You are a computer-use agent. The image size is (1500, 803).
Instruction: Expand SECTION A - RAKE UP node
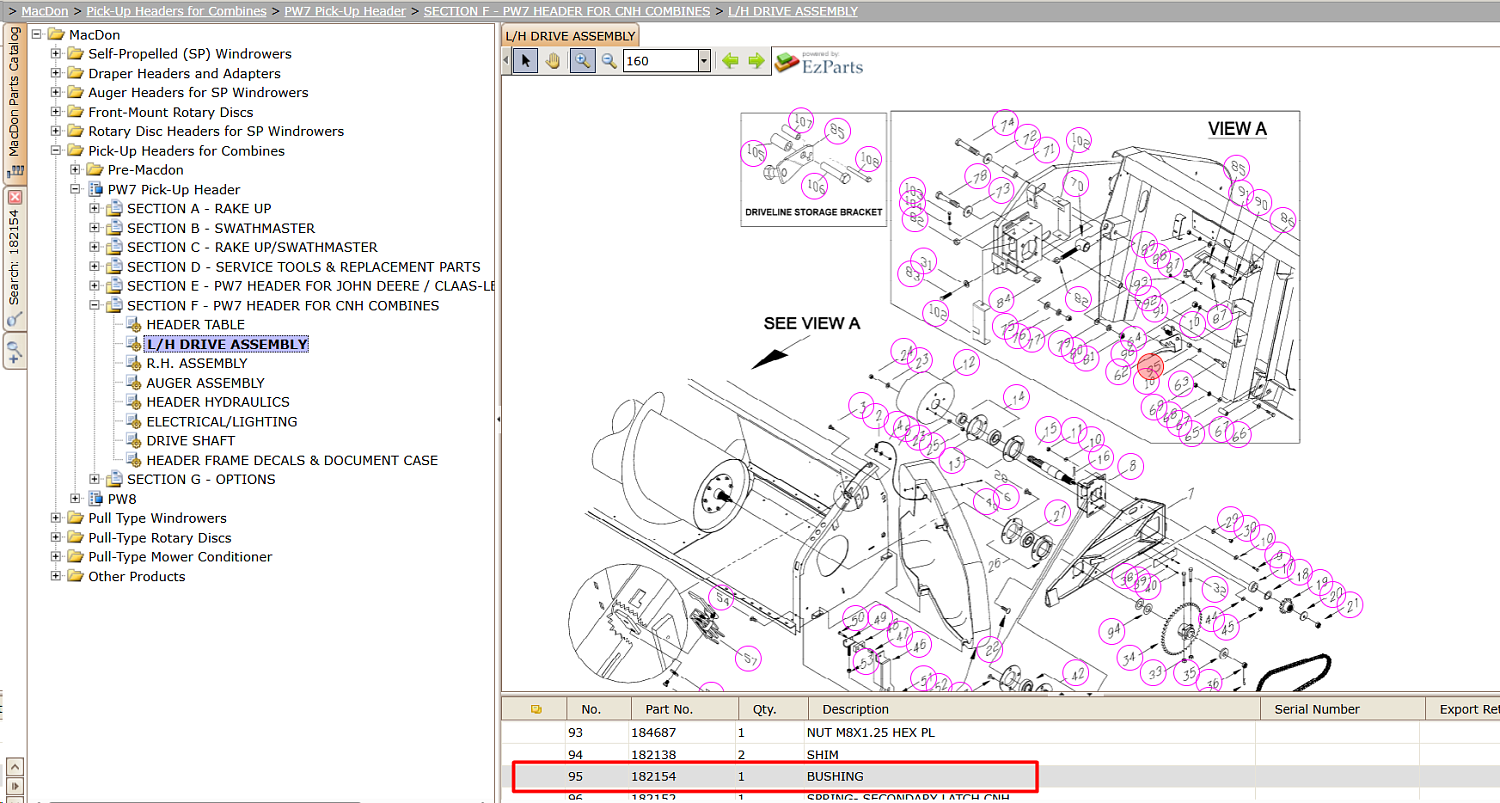point(95,209)
